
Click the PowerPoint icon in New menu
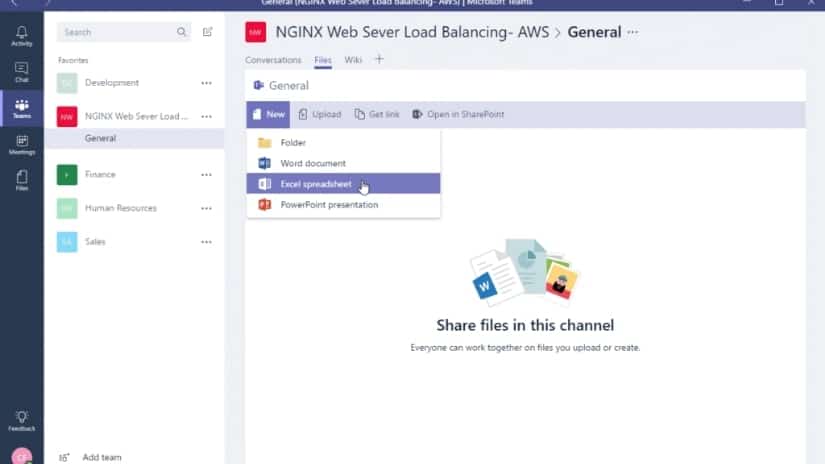click(x=265, y=204)
